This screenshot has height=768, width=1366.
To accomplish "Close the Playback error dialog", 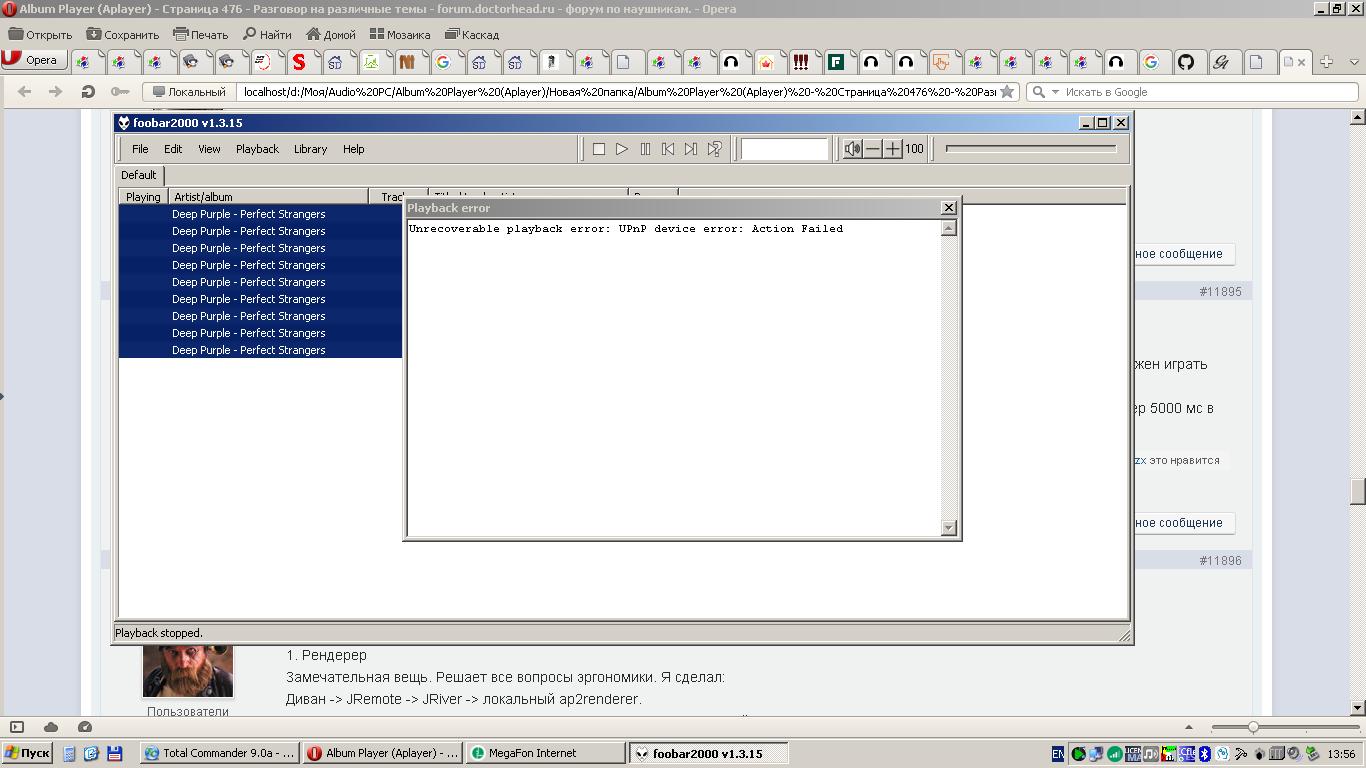I will 949,208.
